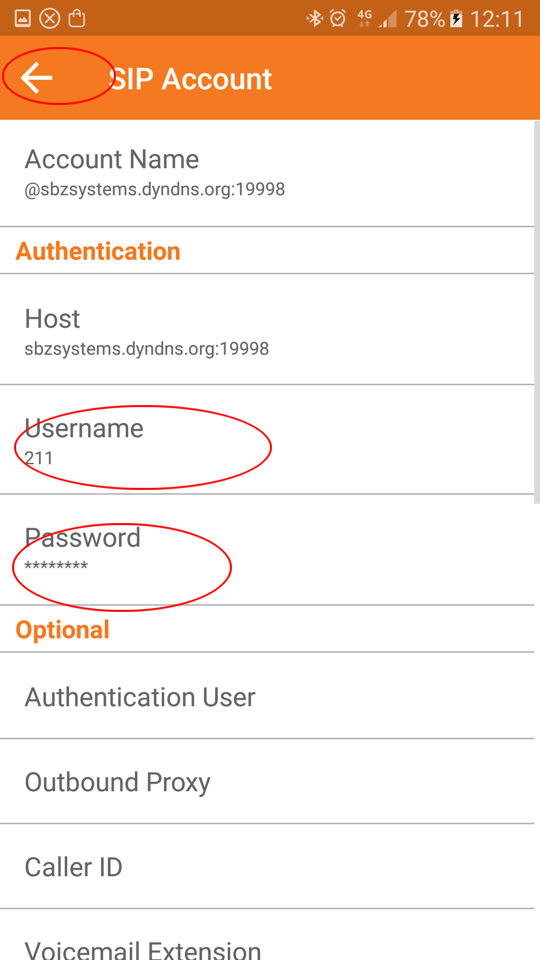Tap the circled X notification icon
Screen dimensions: 540x960
[x=50, y=19]
